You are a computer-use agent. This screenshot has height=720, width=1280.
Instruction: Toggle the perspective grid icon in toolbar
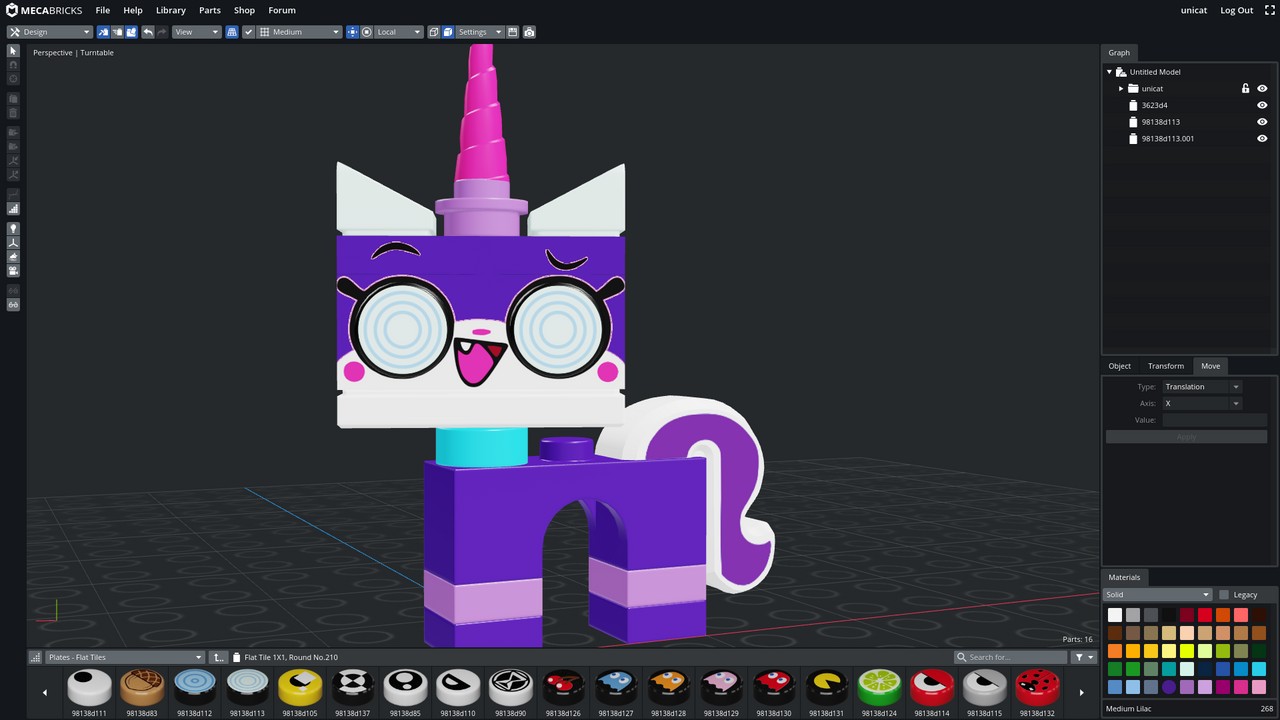(232, 32)
